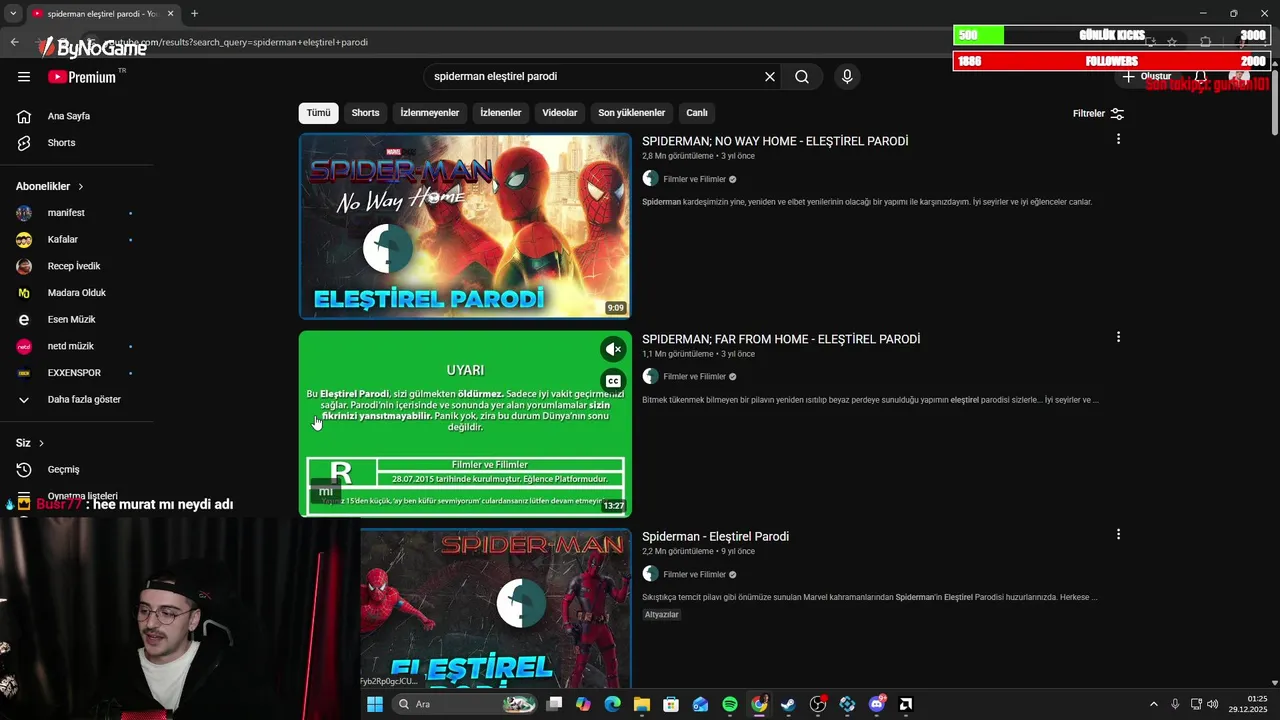Go to the YouTube Premium logo home
The width and height of the screenshot is (1280, 720).
[82, 77]
